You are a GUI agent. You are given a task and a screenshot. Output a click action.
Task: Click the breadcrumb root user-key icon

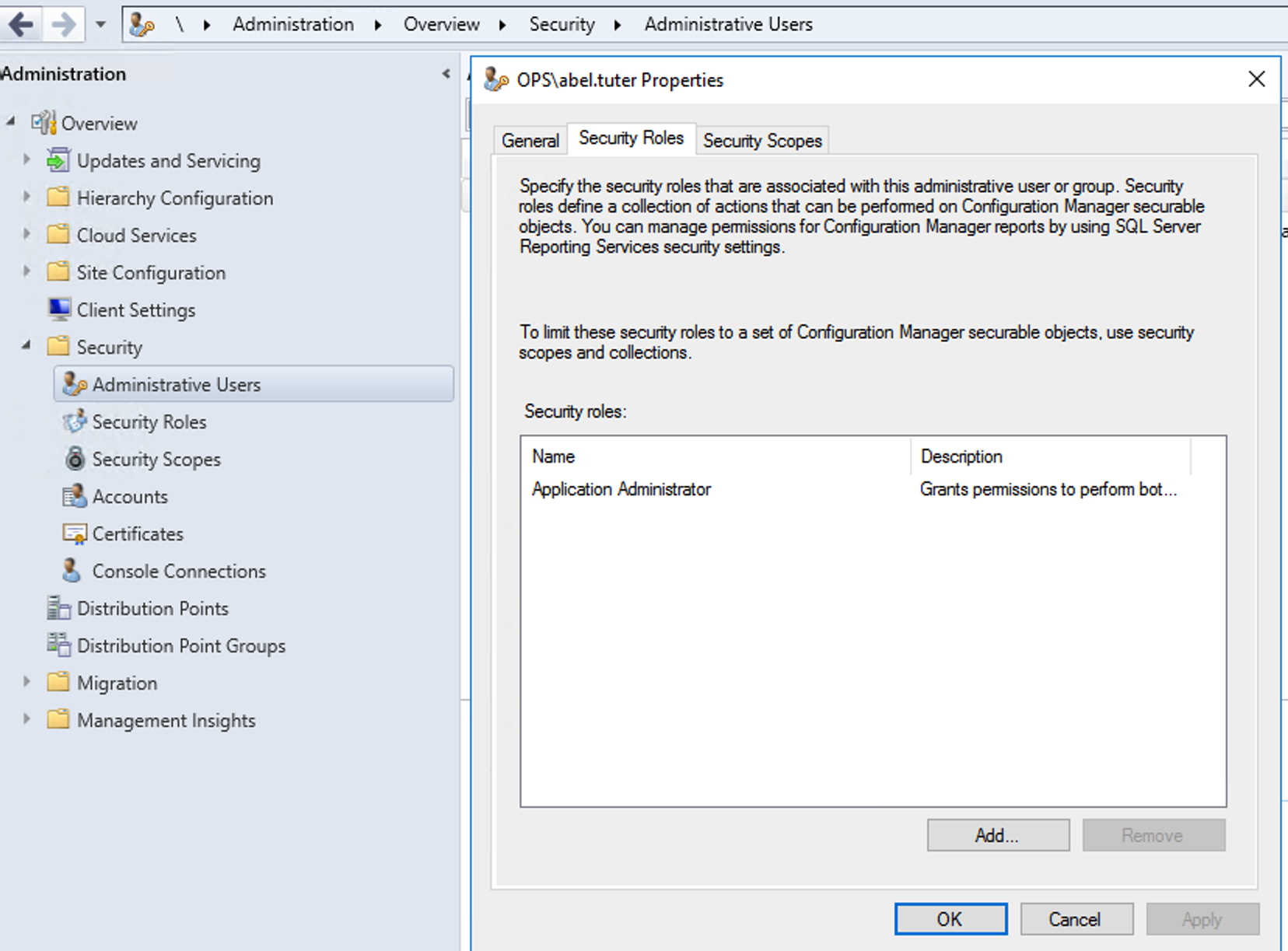(x=142, y=25)
